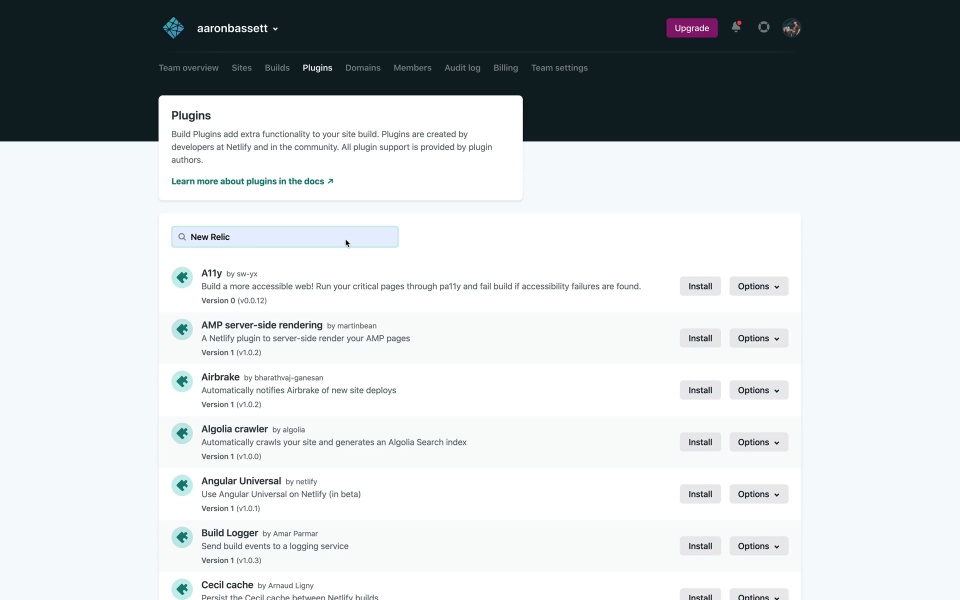Click 'Automatically notifies Airbrake of new site deploys'
This screenshot has height=600, width=960.
click(299, 391)
